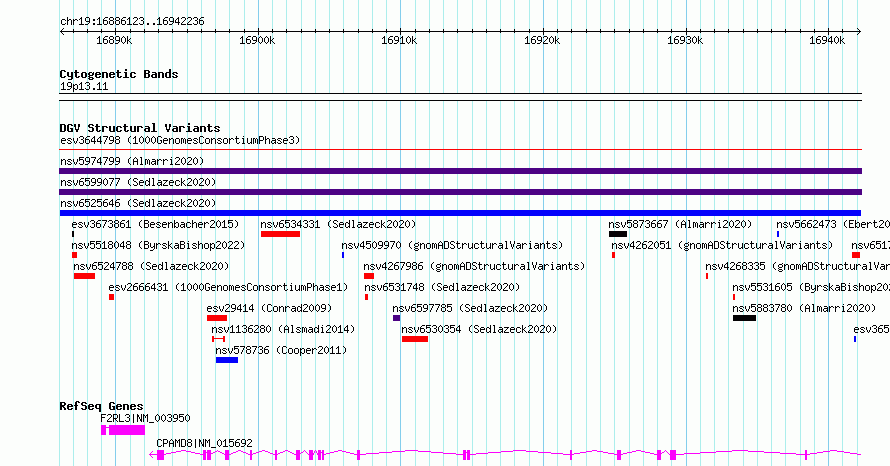Open the nsv6525646 (Sedlazeck2020) label
Image resolution: width=890 pixels, height=466 pixels.
click(138, 203)
